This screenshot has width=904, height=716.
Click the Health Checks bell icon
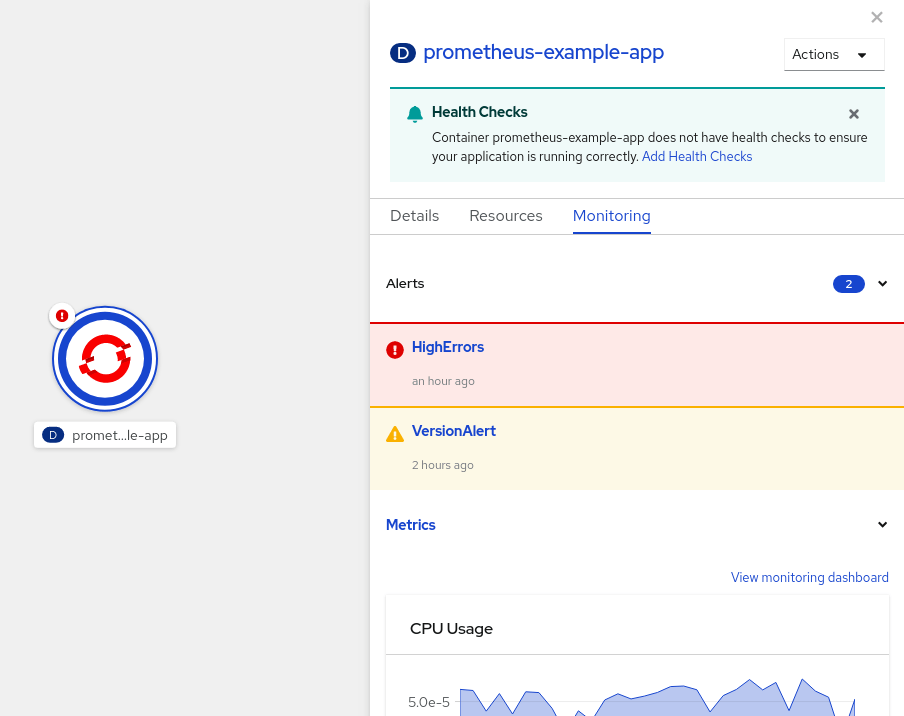tap(414, 113)
